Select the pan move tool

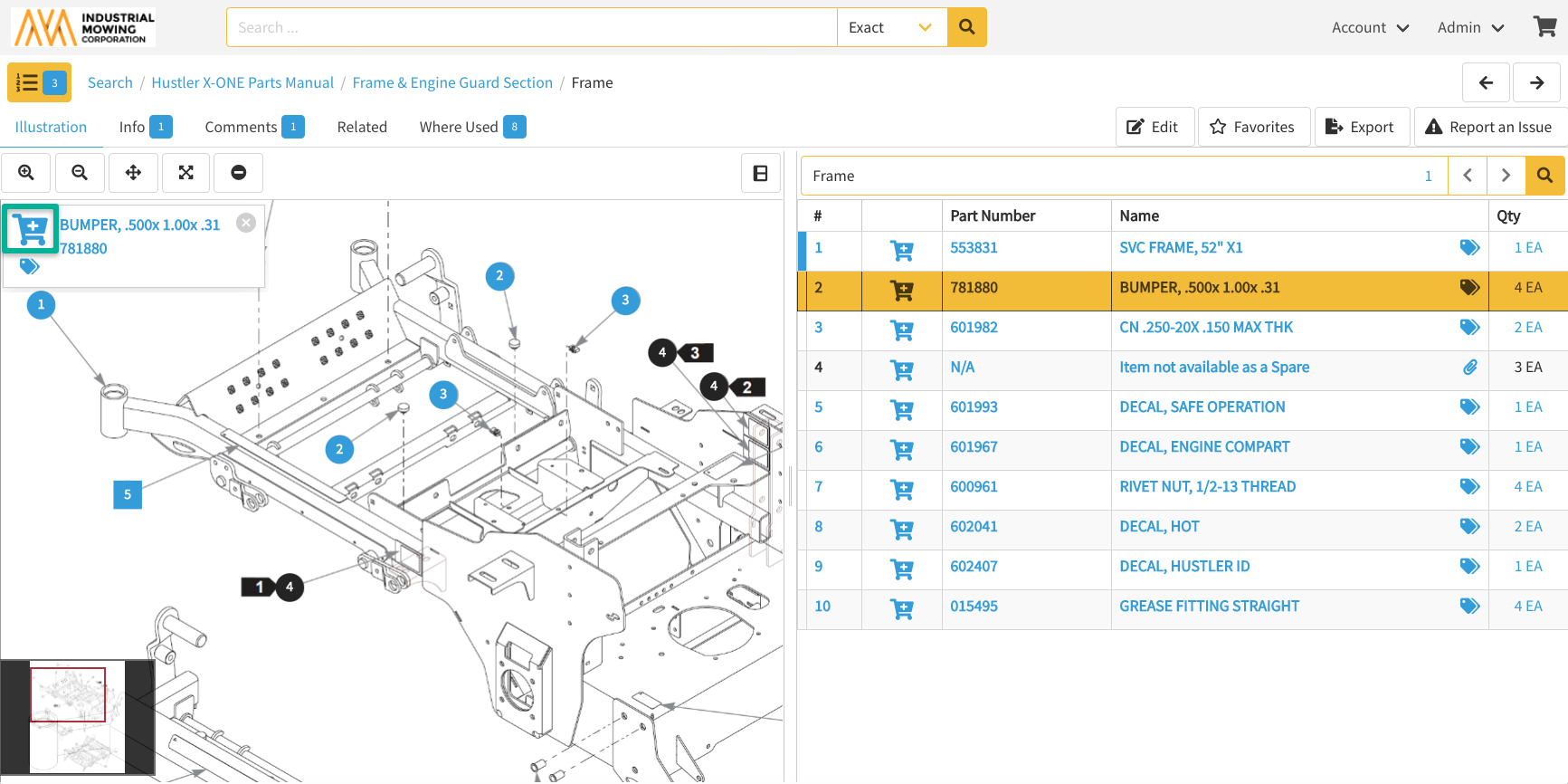point(133,173)
